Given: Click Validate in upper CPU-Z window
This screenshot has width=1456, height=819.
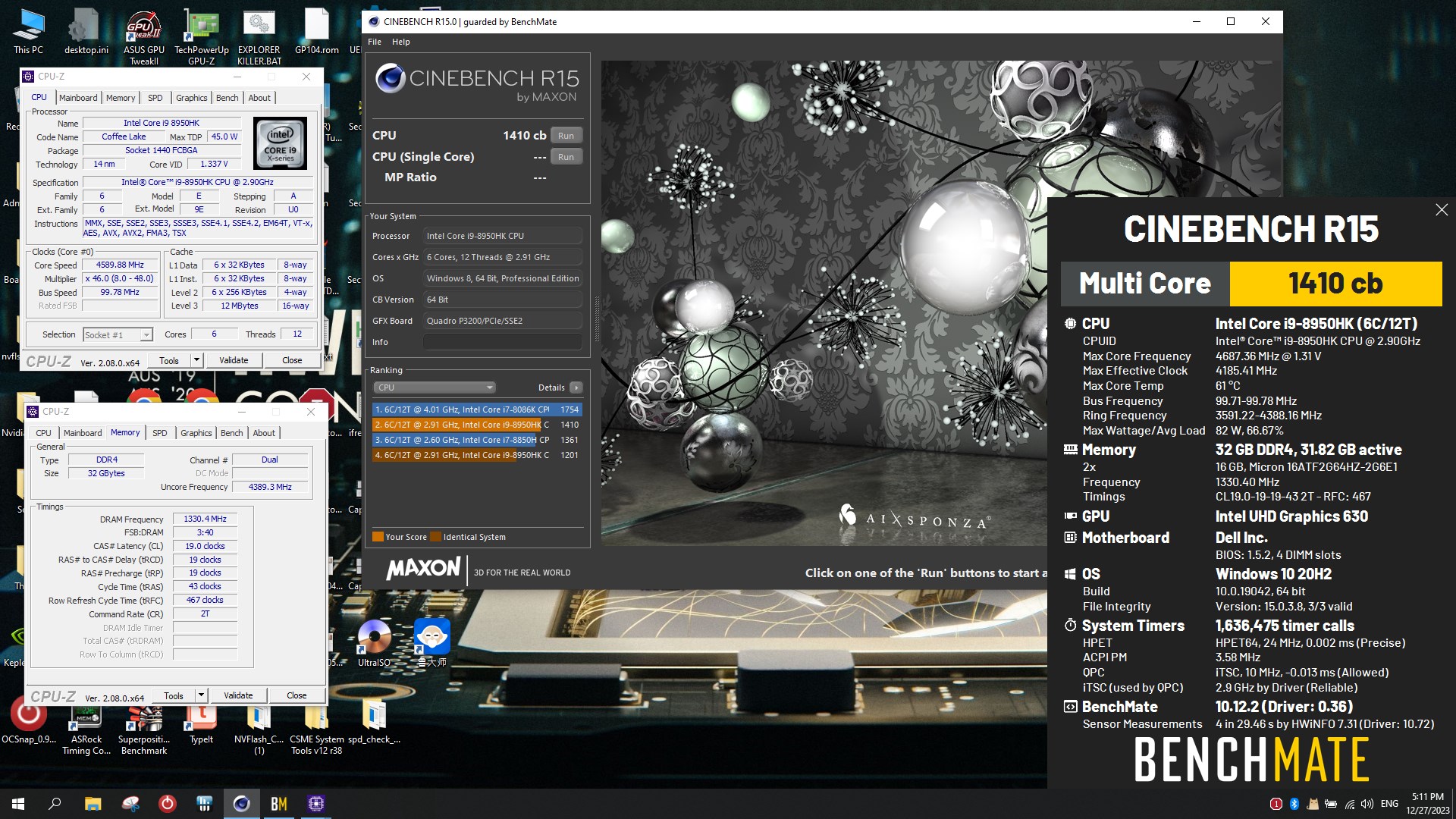Looking at the screenshot, I should coord(234,360).
